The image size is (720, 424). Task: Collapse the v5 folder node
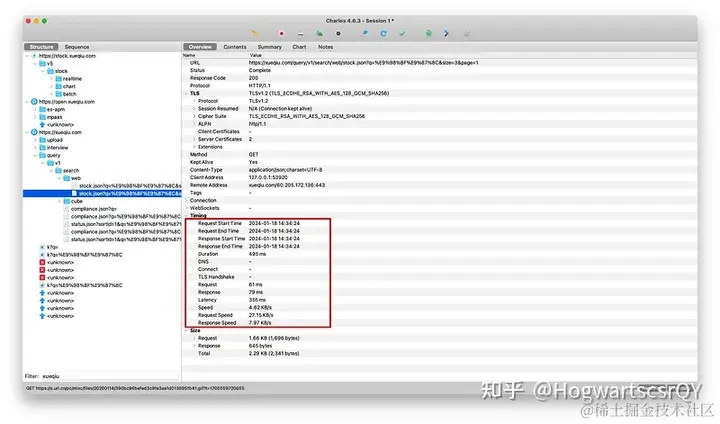pyautogui.click(x=35, y=63)
